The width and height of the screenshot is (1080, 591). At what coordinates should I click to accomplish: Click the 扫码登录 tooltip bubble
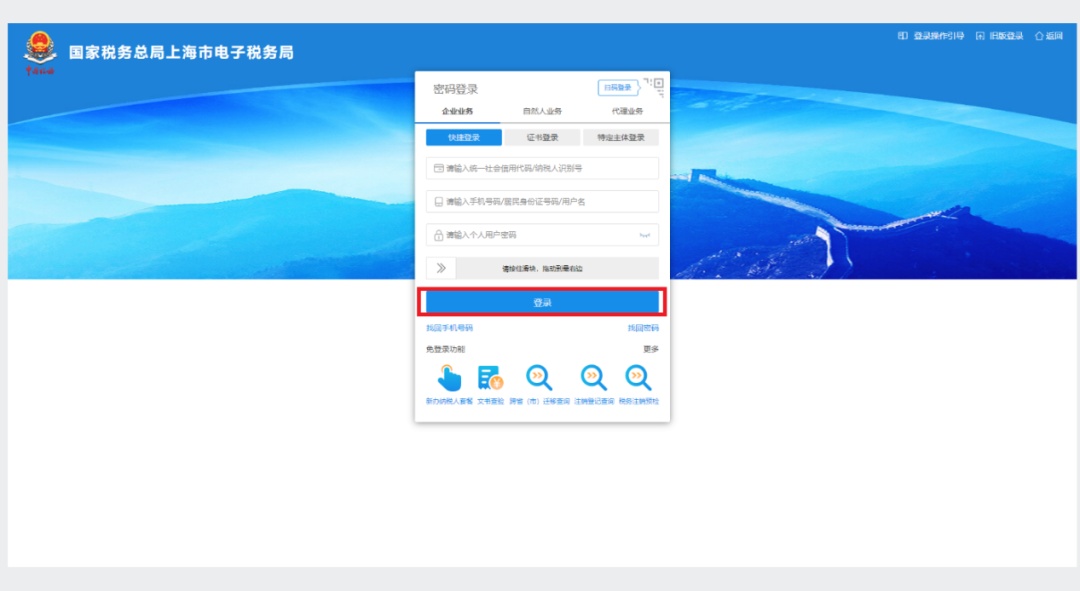[x=618, y=87]
